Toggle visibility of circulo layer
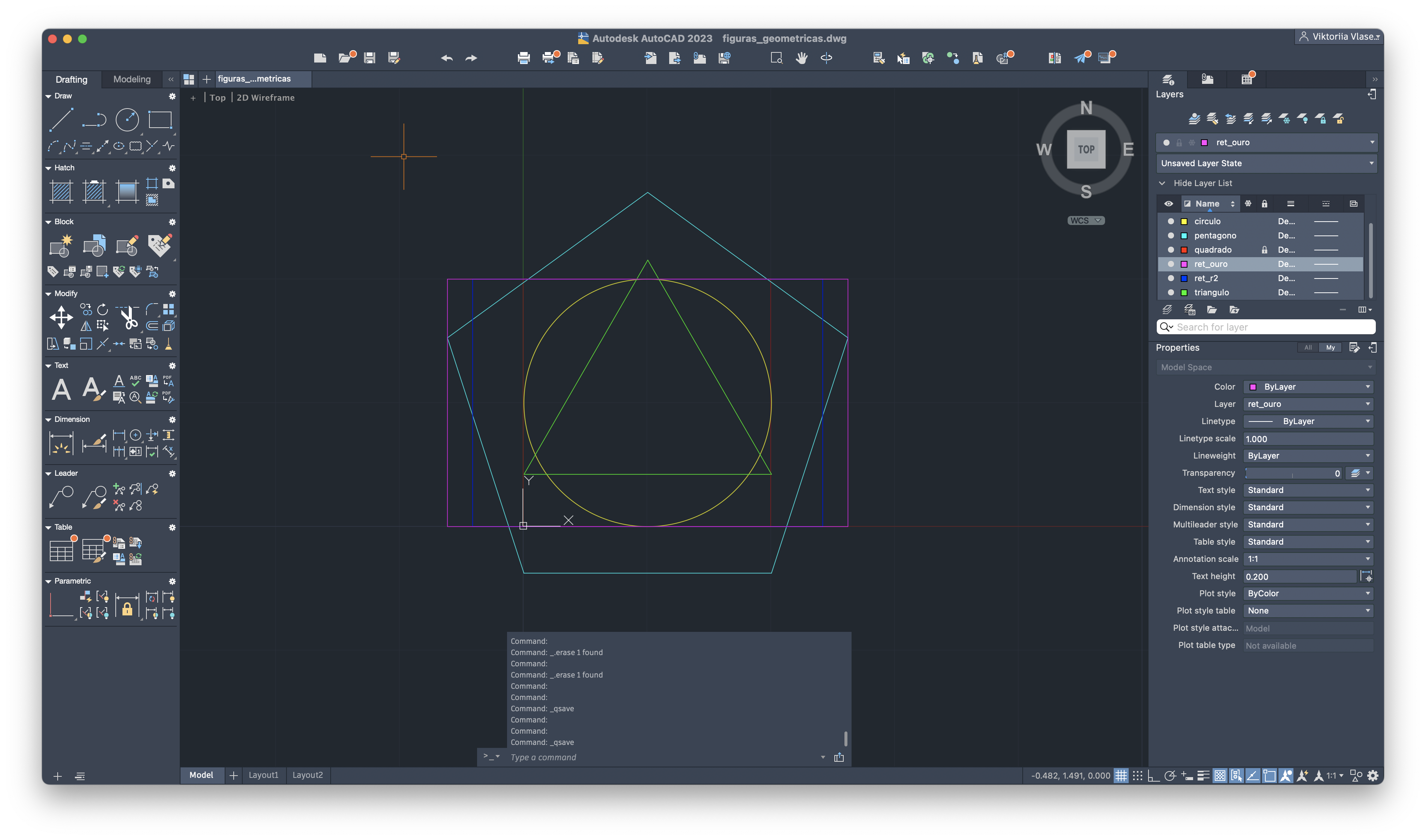 (x=1171, y=221)
